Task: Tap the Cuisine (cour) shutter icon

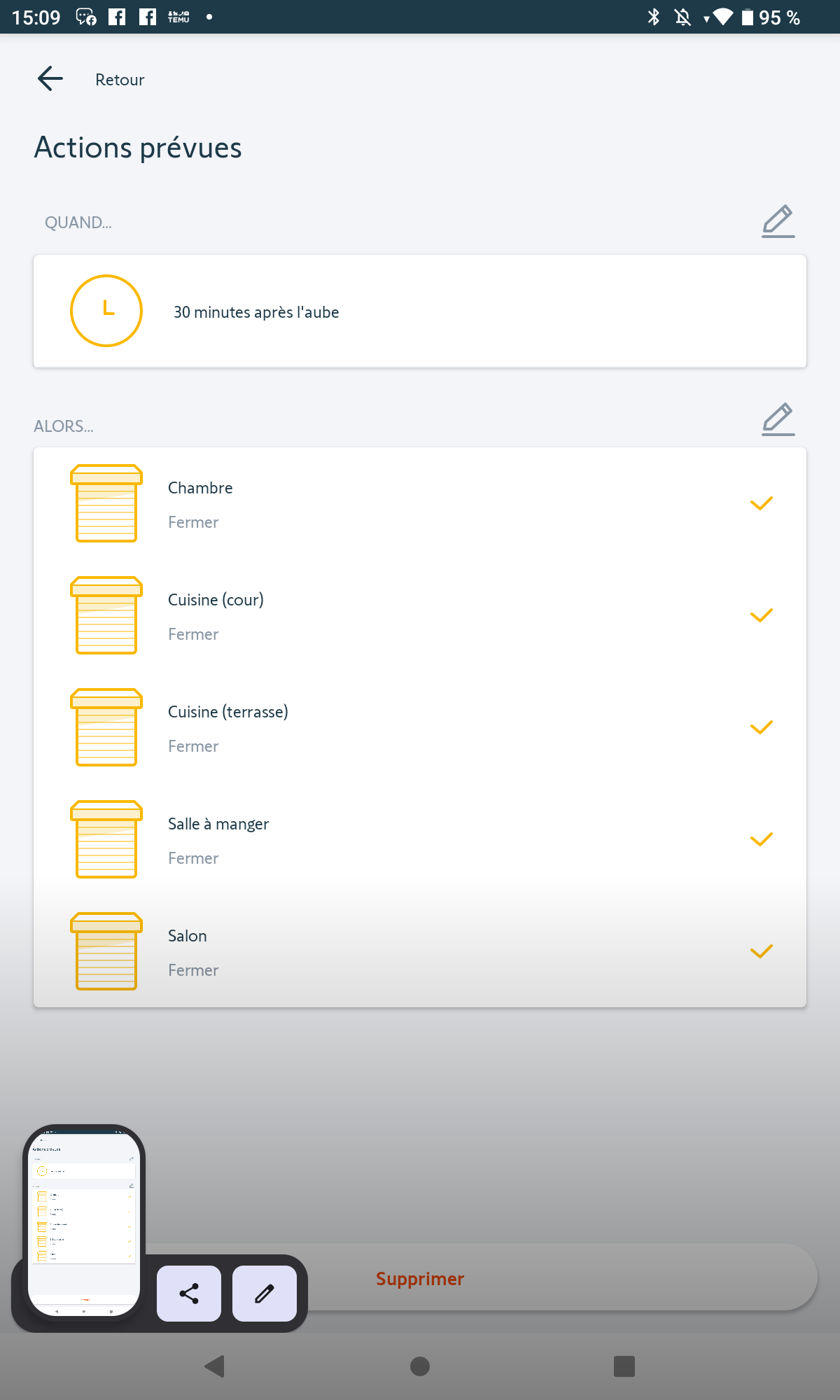Action: [x=106, y=615]
